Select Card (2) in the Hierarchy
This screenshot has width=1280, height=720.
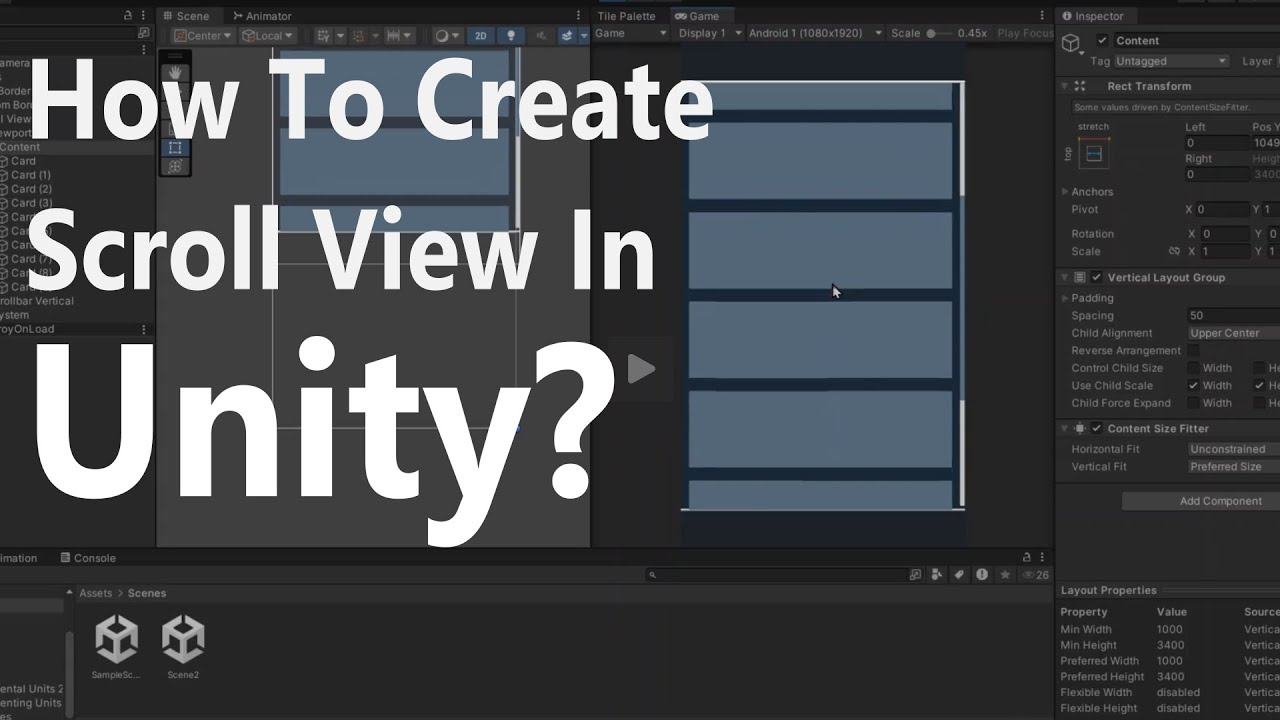tap(31, 189)
